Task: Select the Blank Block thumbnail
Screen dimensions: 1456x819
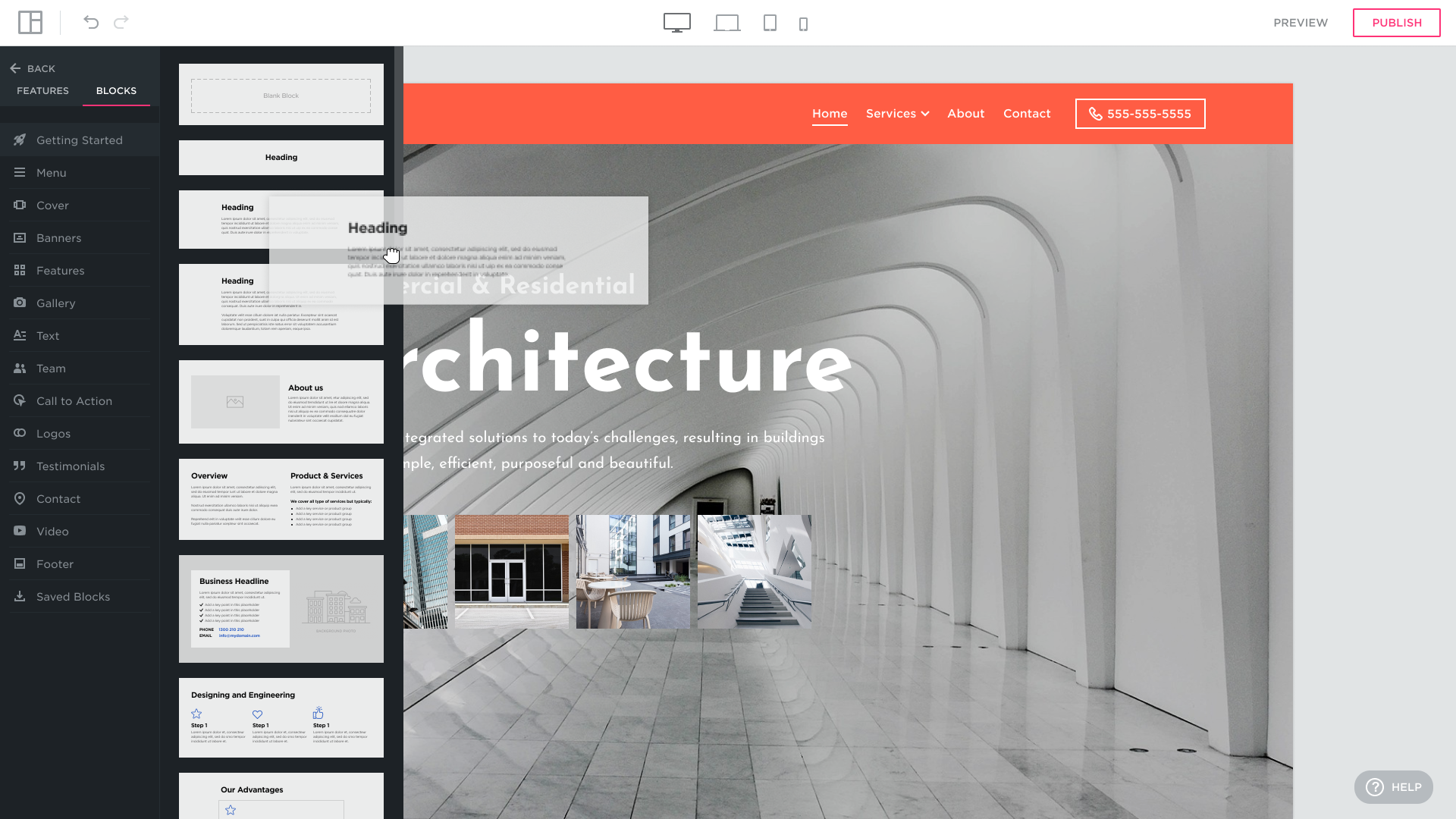Action: coord(281,96)
